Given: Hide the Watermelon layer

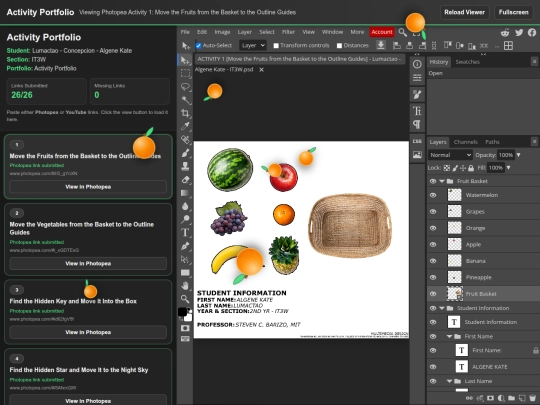Looking at the screenshot, I should pyautogui.click(x=433, y=195).
